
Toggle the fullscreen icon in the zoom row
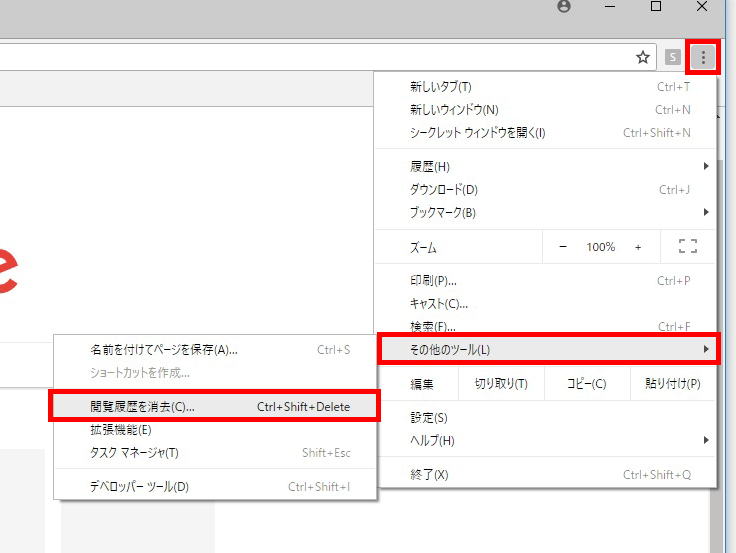point(688,246)
